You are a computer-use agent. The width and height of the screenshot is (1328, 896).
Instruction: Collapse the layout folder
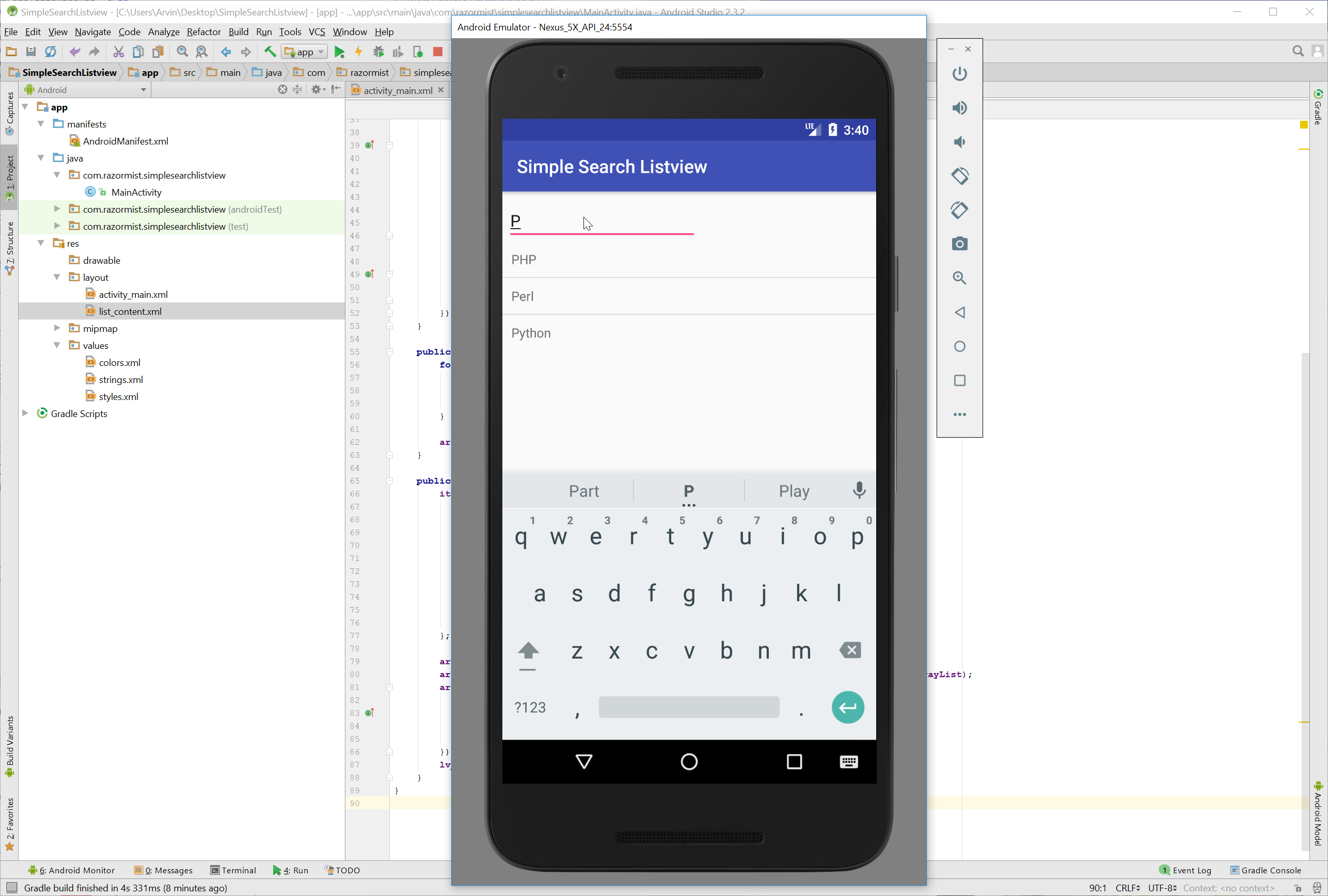click(57, 278)
